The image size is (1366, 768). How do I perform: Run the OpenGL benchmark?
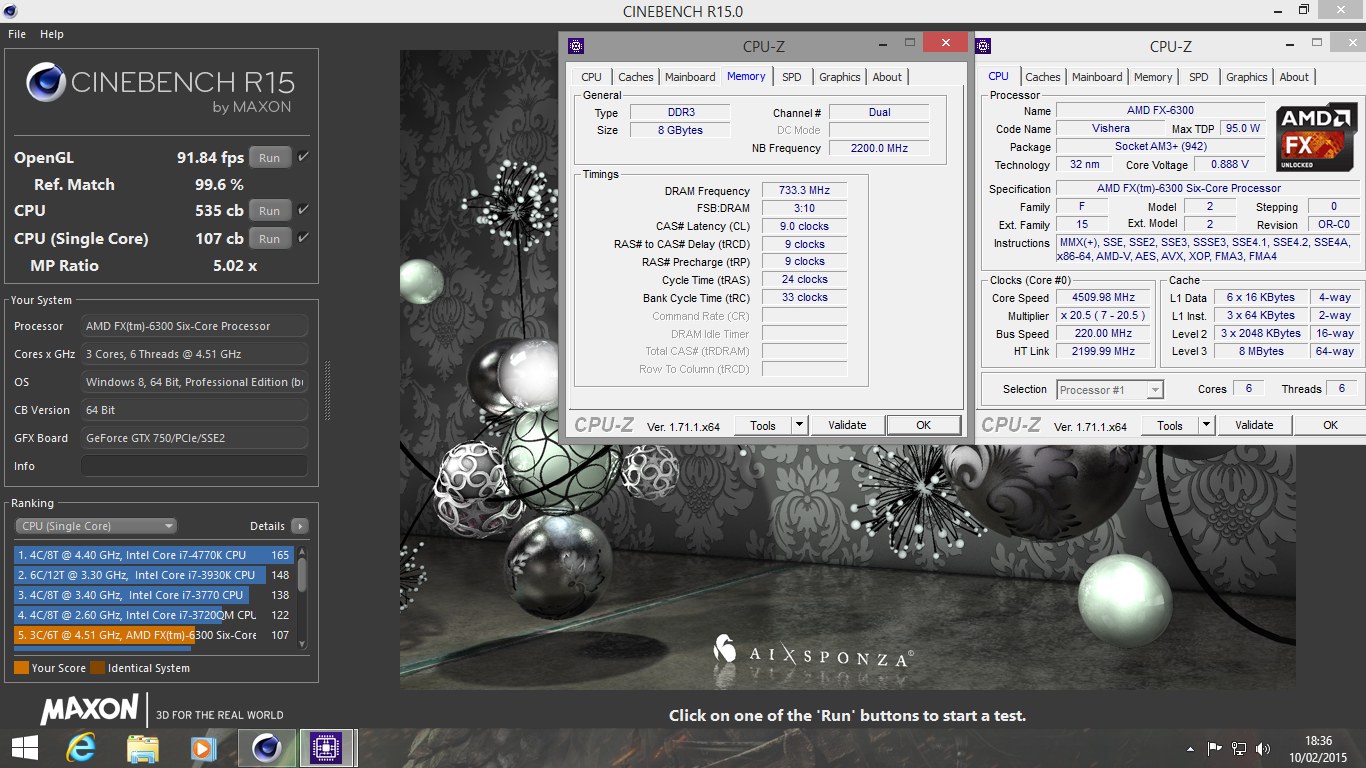click(270, 158)
